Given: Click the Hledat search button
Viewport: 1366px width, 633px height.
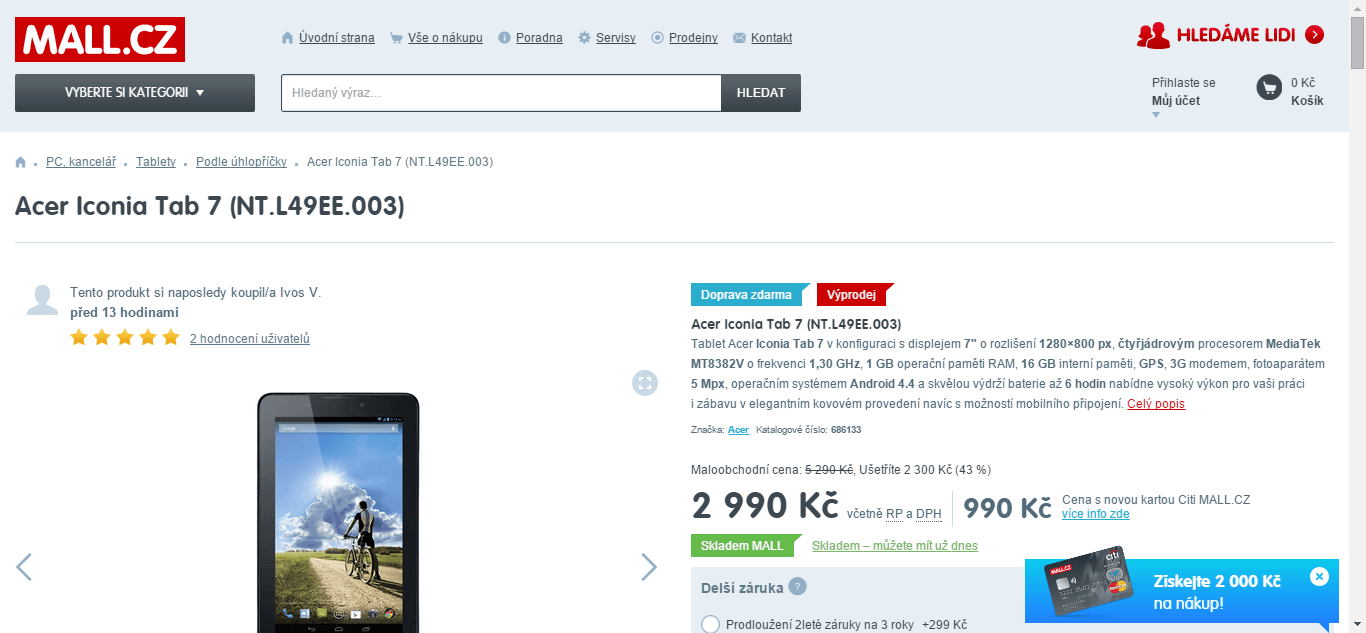Looking at the screenshot, I should [761, 93].
